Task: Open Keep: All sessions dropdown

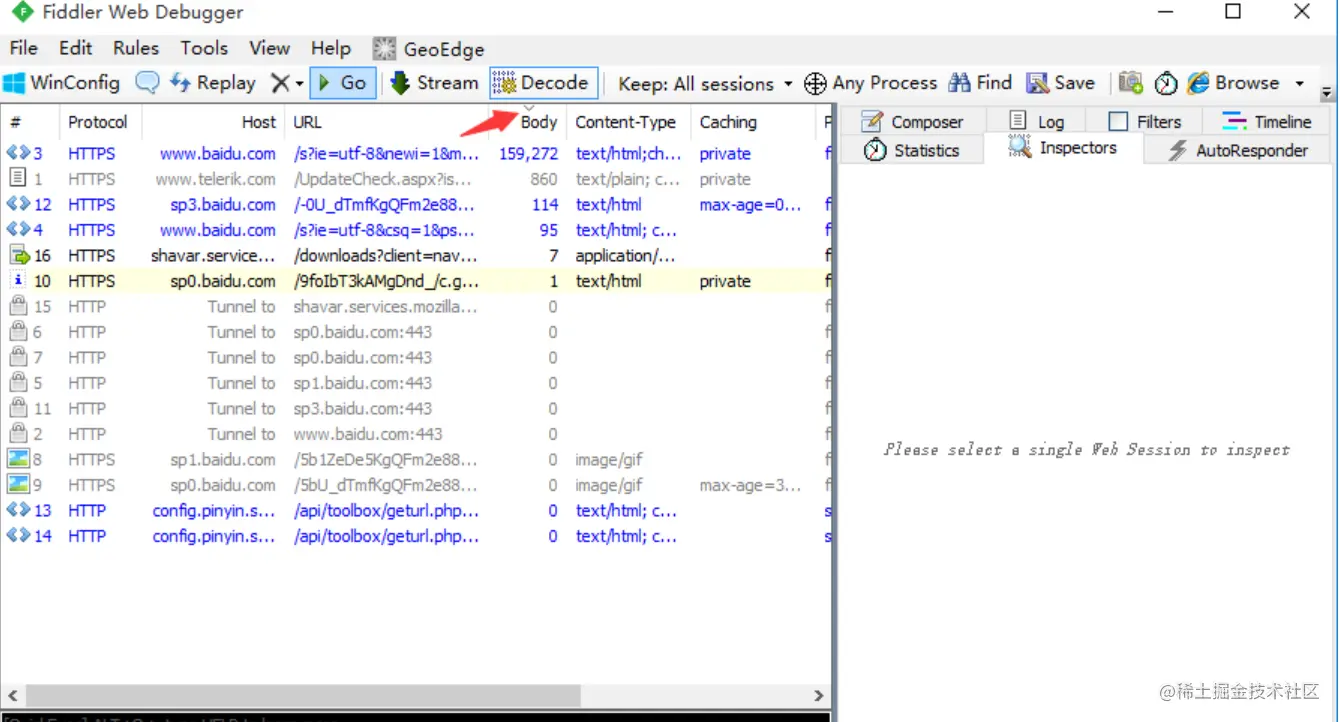Action: click(706, 84)
